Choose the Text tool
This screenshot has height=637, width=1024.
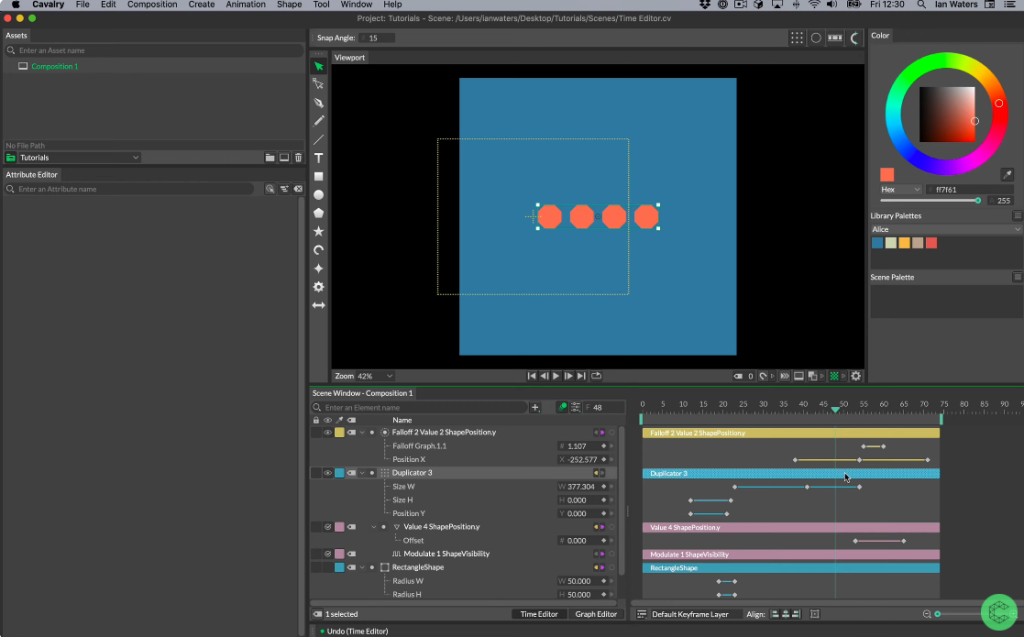coord(319,158)
